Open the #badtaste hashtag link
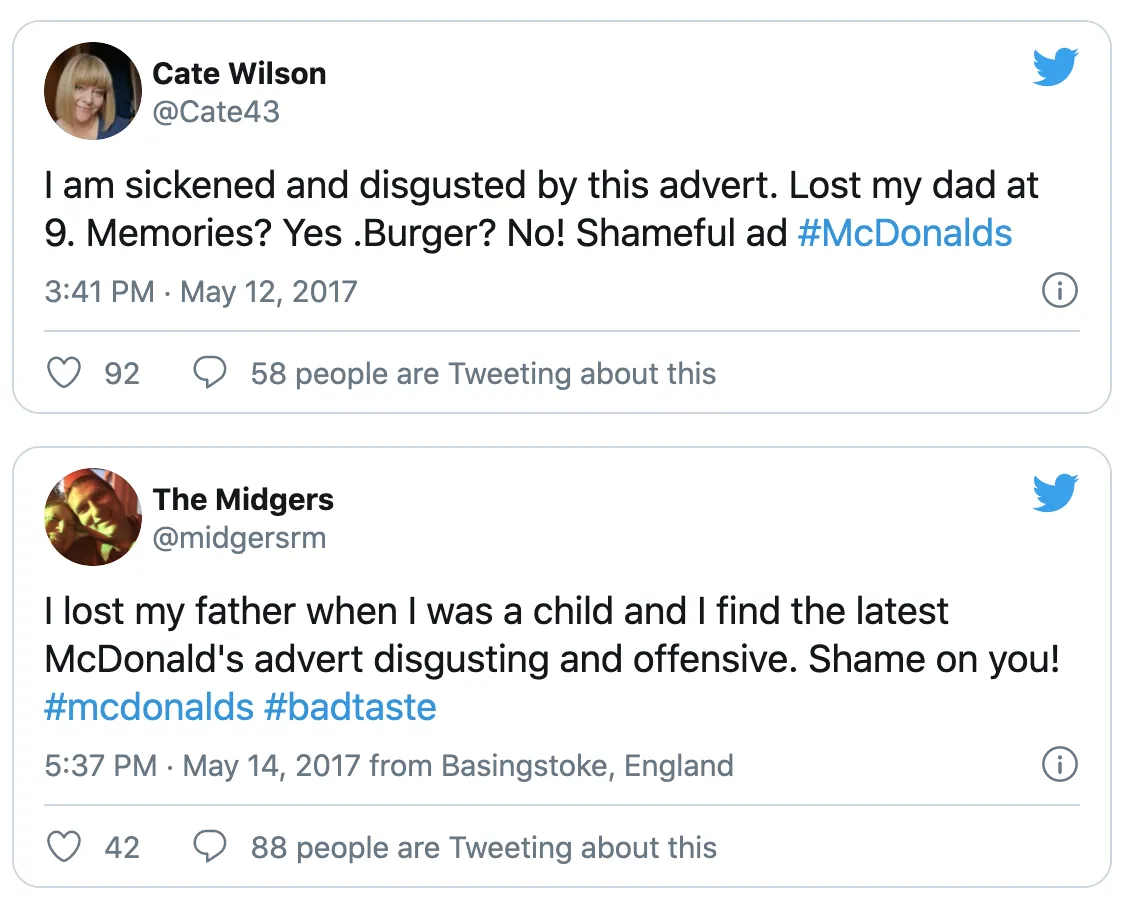This screenshot has height=906, width=1132. click(352, 707)
